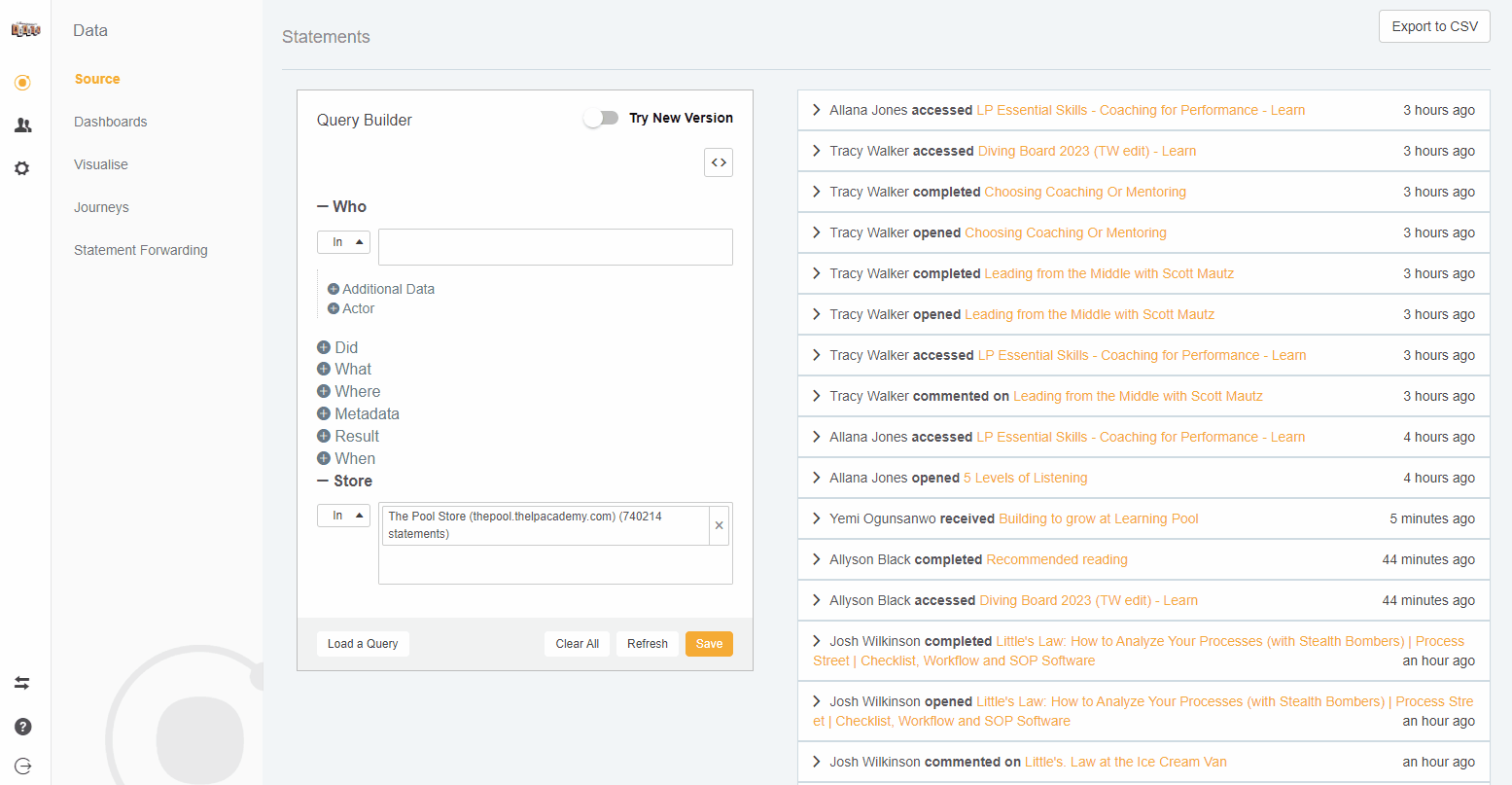Click '5 minutes ago' timestamp

[1432, 518]
